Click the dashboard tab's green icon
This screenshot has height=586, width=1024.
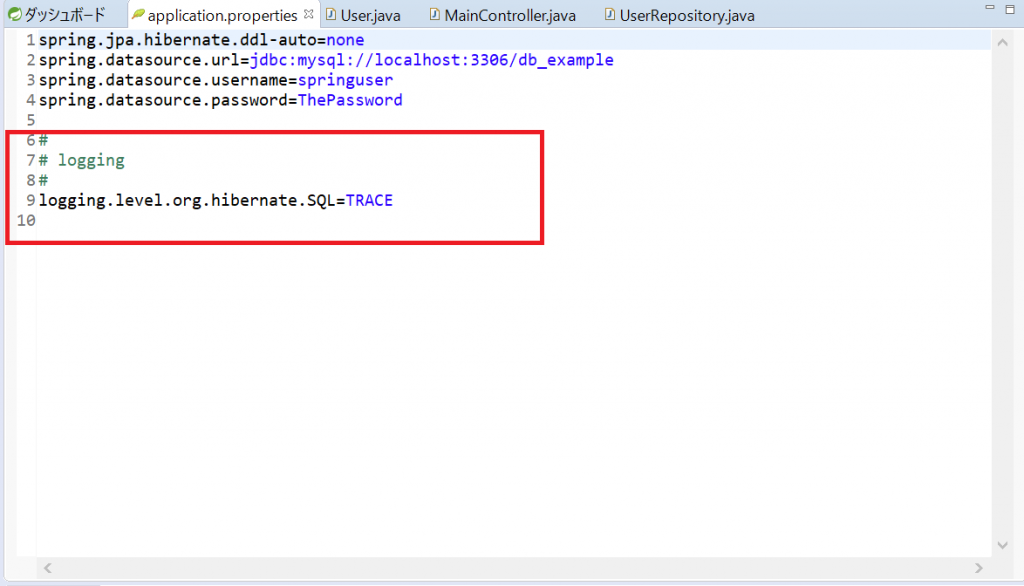tap(15, 15)
